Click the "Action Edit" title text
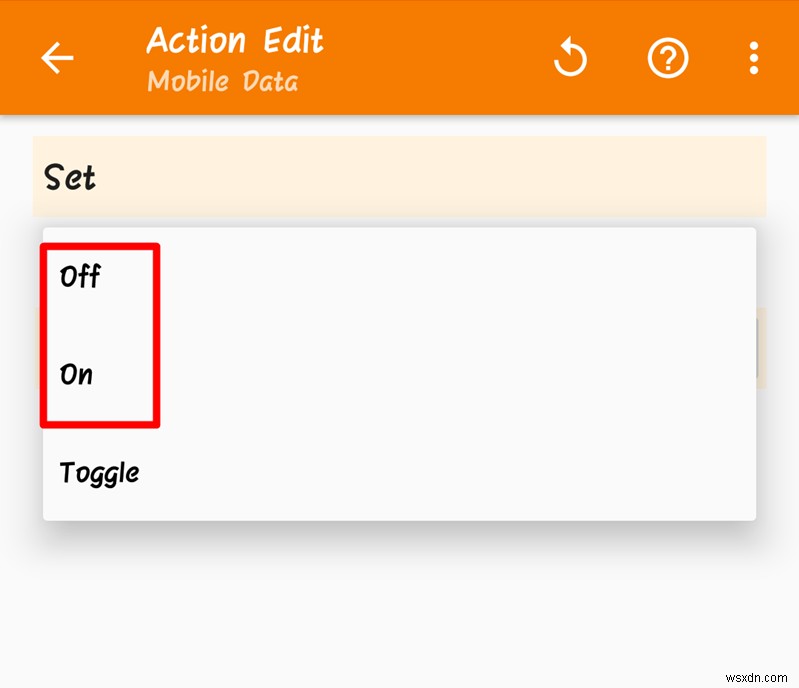799x688 pixels. (235, 41)
